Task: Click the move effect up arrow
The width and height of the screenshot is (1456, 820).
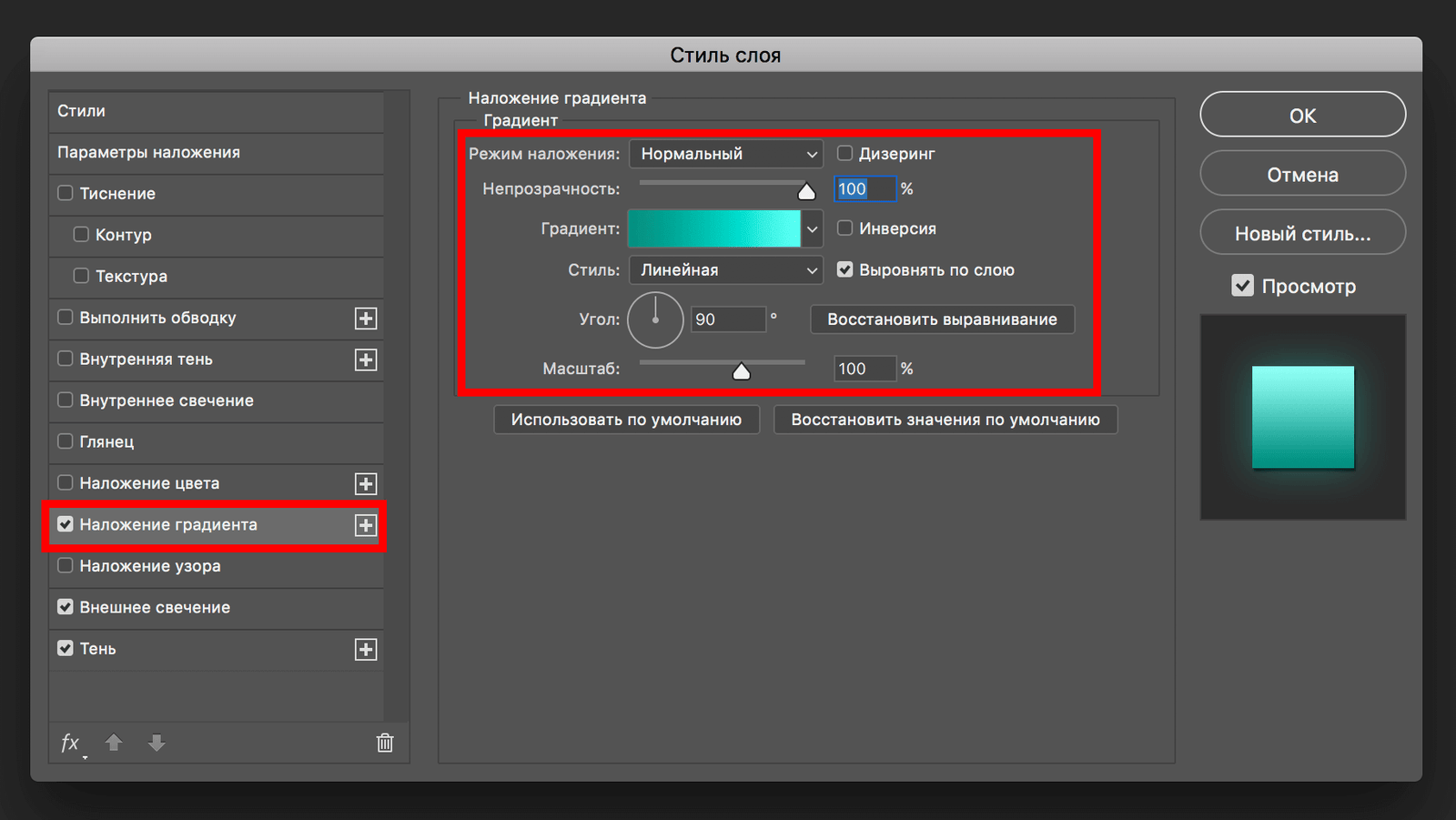Action: (x=114, y=743)
